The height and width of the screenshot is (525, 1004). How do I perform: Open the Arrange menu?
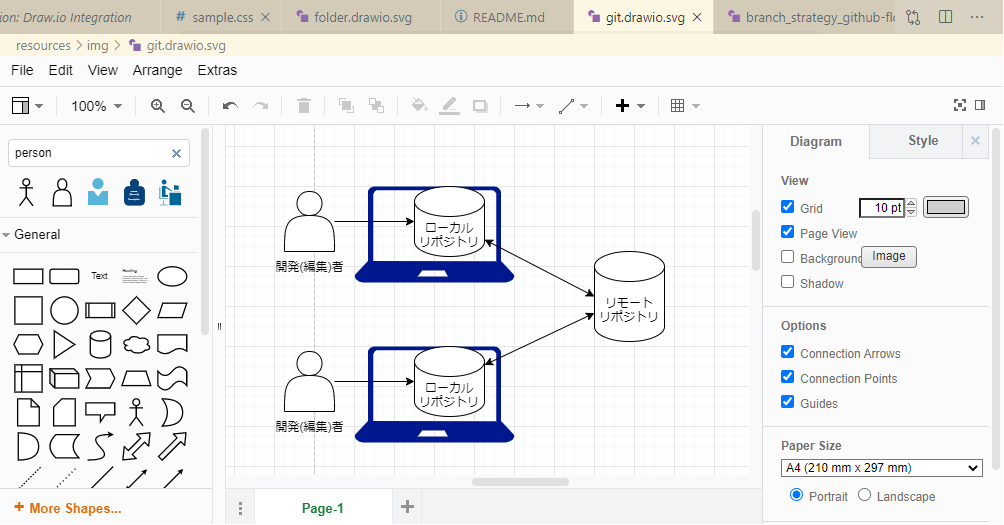[x=158, y=70]
